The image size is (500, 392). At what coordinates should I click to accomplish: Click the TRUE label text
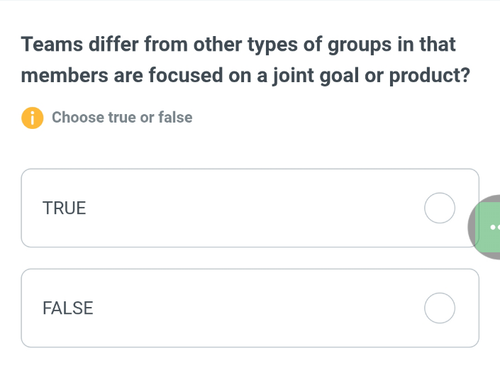click(64, 208)
